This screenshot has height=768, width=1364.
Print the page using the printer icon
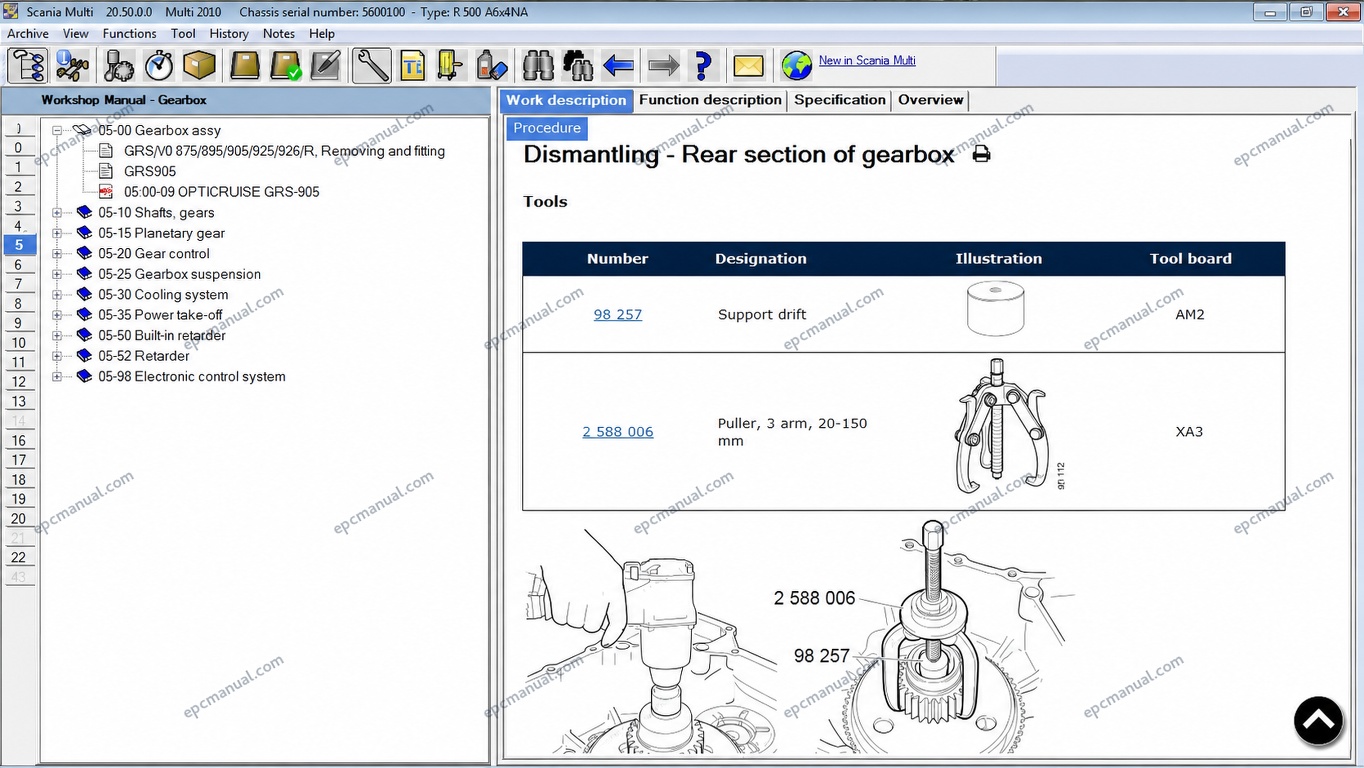[982, 154]
